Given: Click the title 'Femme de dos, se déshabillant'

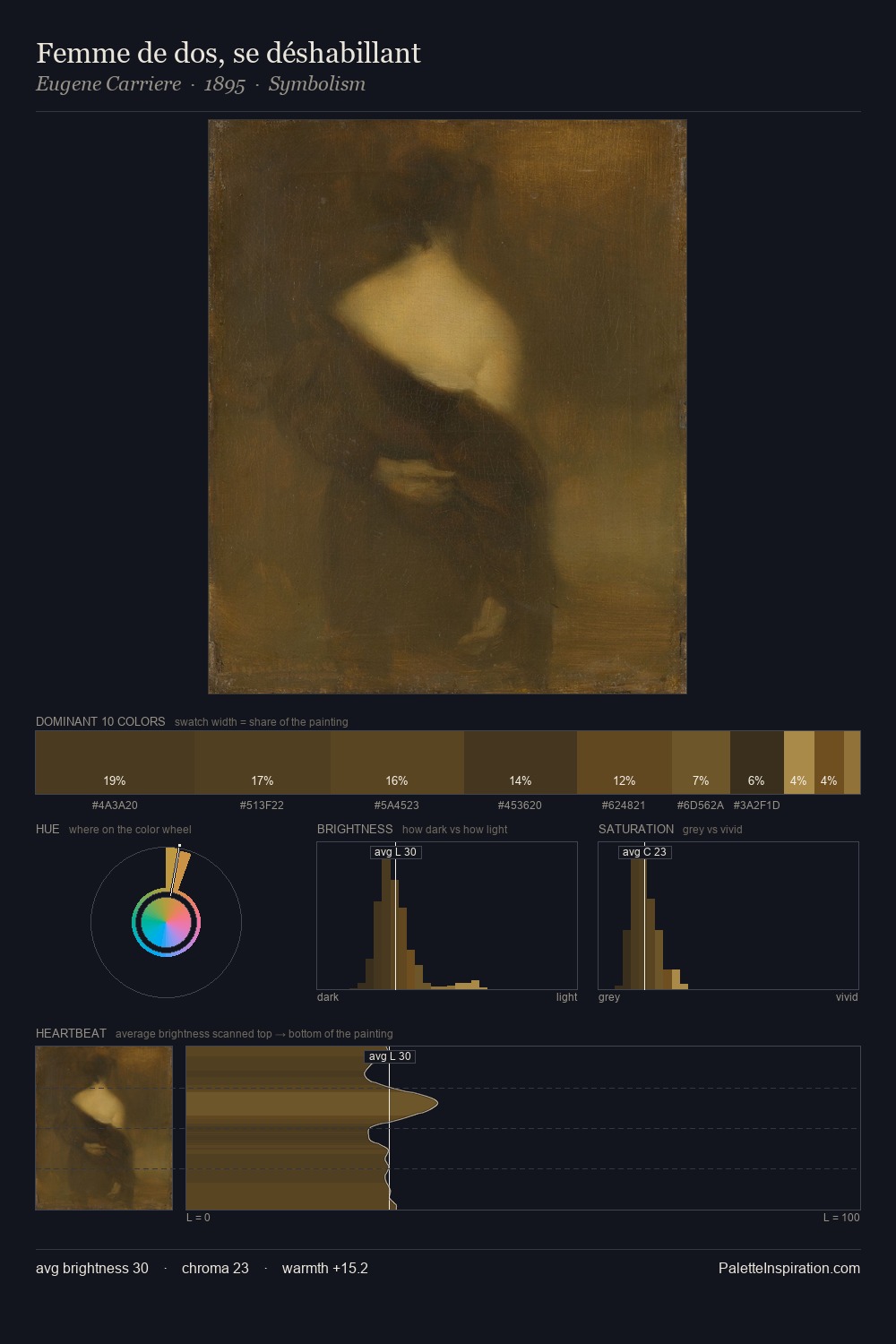Looking at the screenshot, I should [228, 54].
